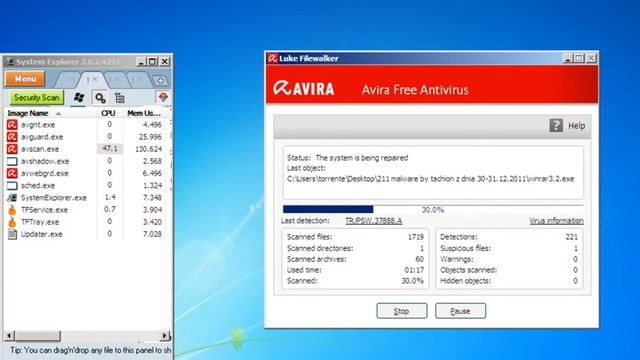640x360 pixels.
Task: Select the sched.exe process name
Action: (x=38, y=185)
